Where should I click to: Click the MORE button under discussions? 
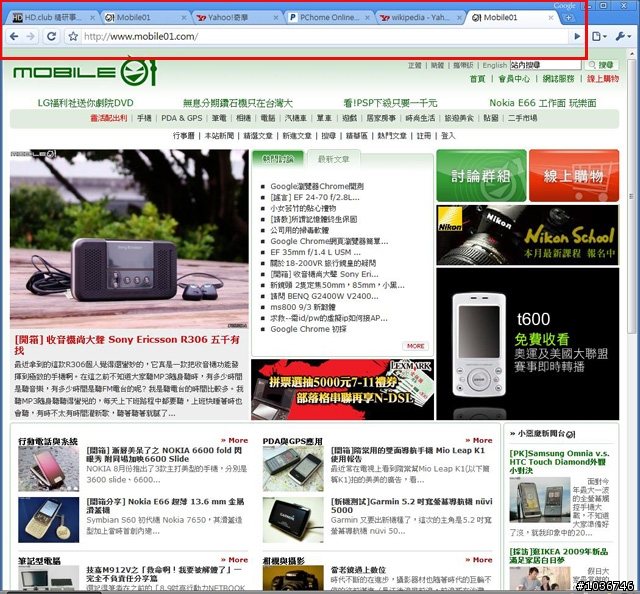(415, 346)
